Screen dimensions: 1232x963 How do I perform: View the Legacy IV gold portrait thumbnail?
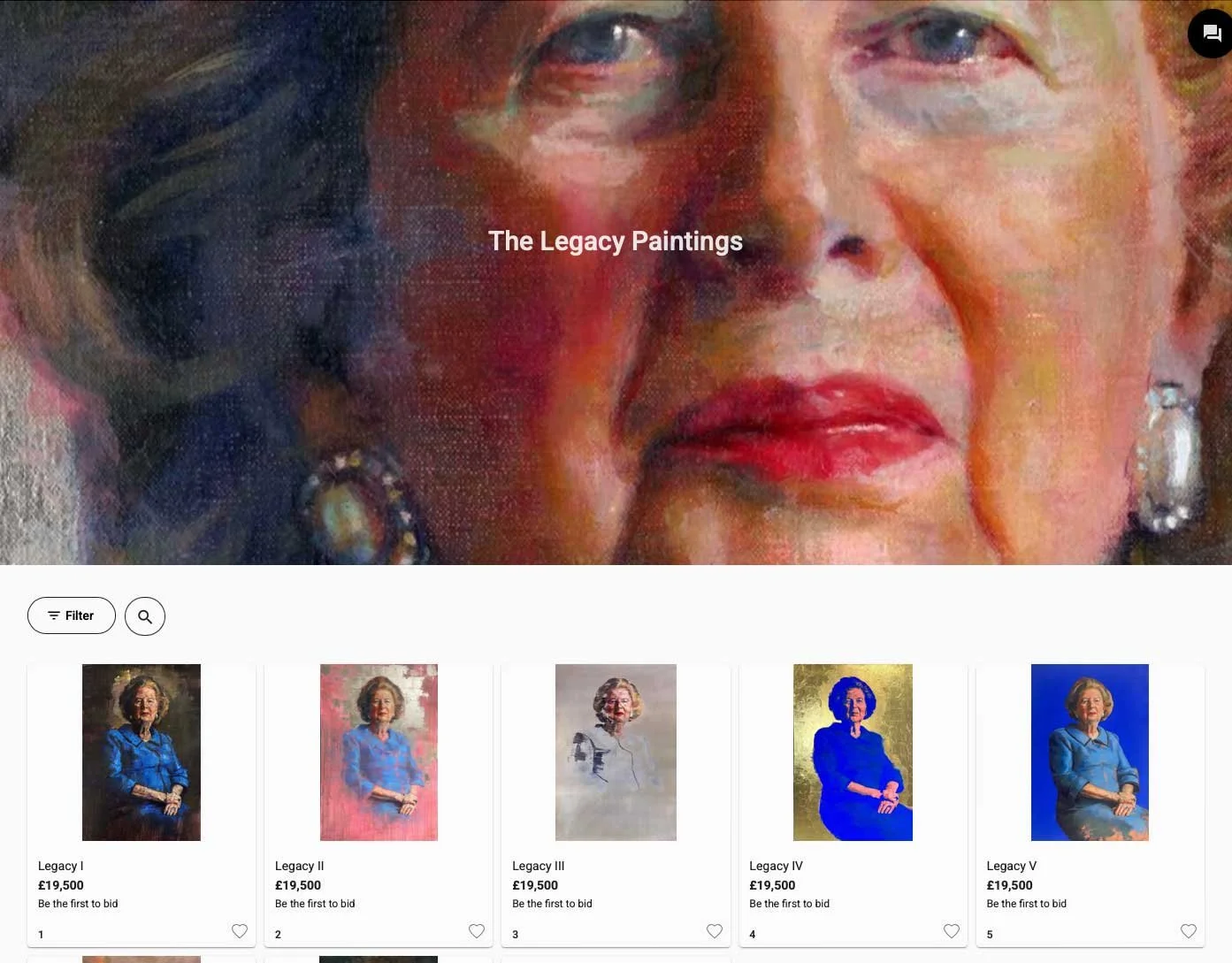click(x=853, y=753)
